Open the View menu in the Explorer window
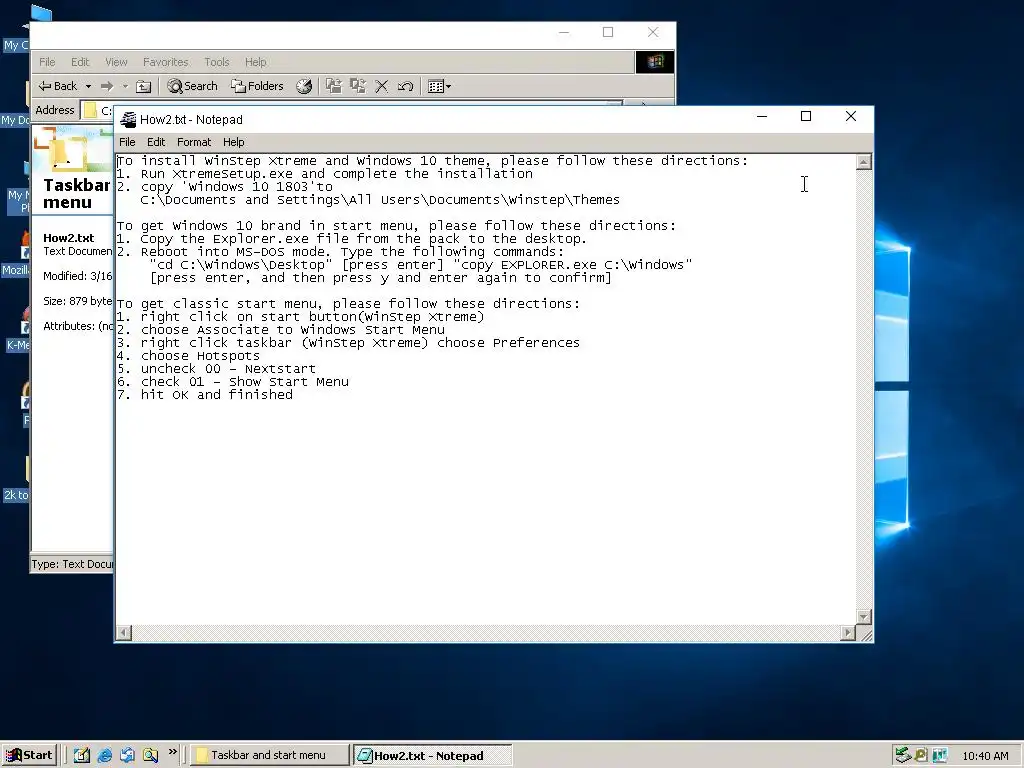The height and width of the screenshot is (768, 1024). (x=116, y=62)
